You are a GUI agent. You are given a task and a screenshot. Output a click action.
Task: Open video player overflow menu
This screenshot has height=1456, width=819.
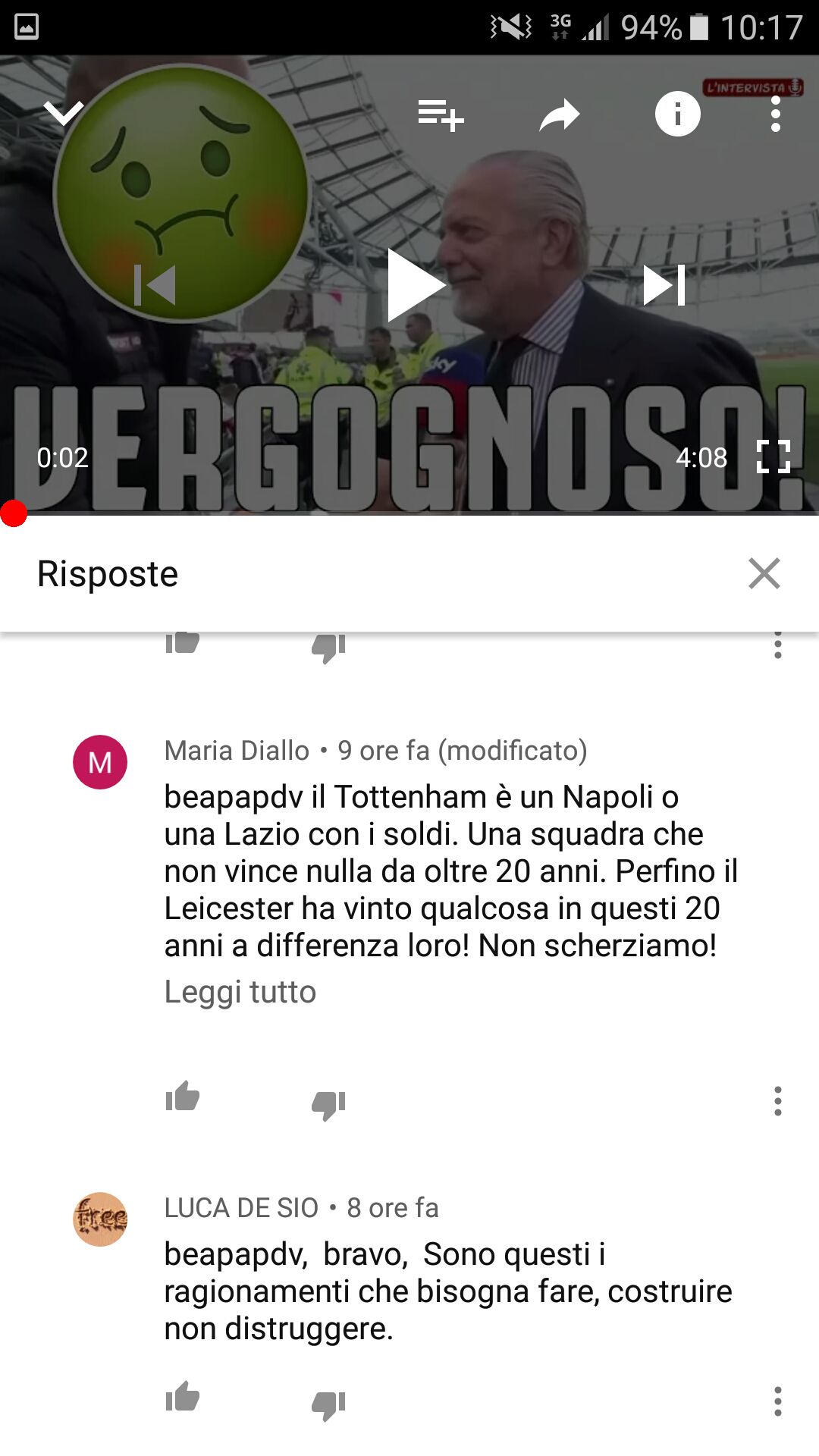[775, 115]
